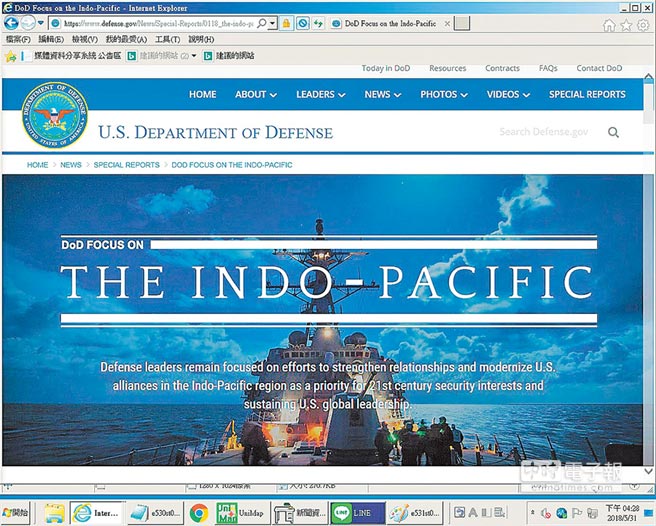Image resolution: width=656 pixels, height=526 pixels.
Task: Click the Action Center flag tray icon
Action: tap(577, 513)
